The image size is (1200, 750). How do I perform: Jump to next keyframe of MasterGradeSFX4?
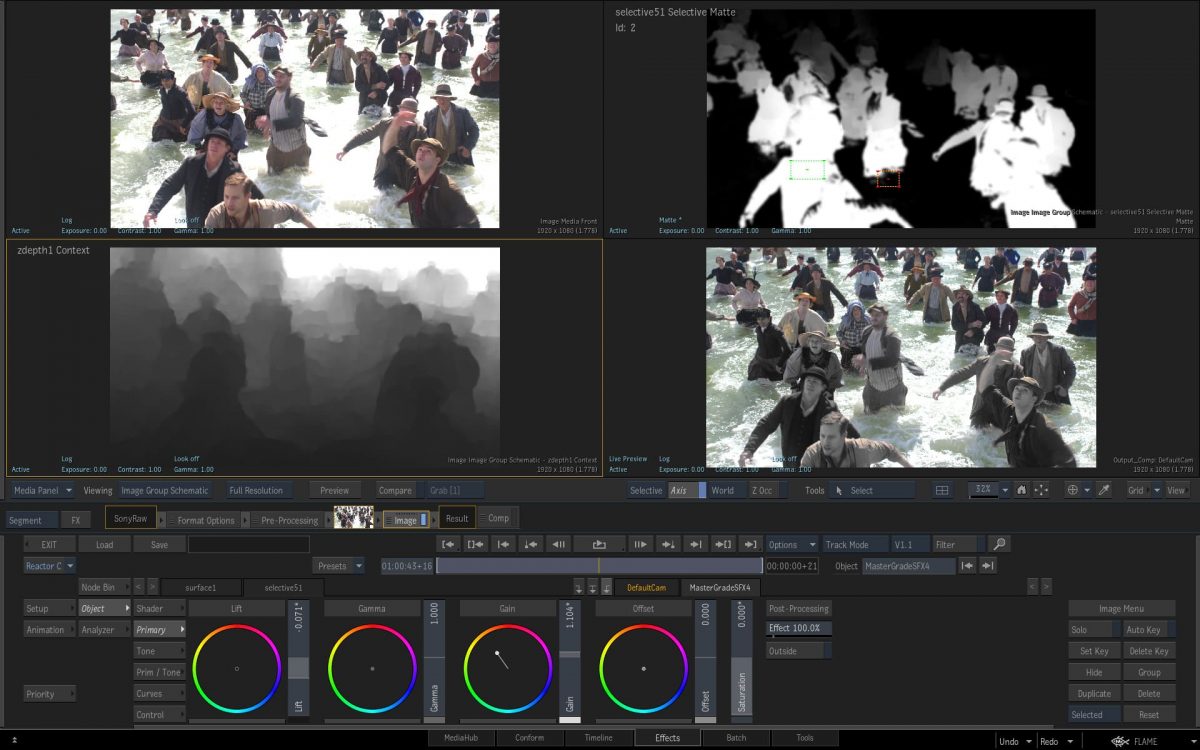[x=988, y=566]
